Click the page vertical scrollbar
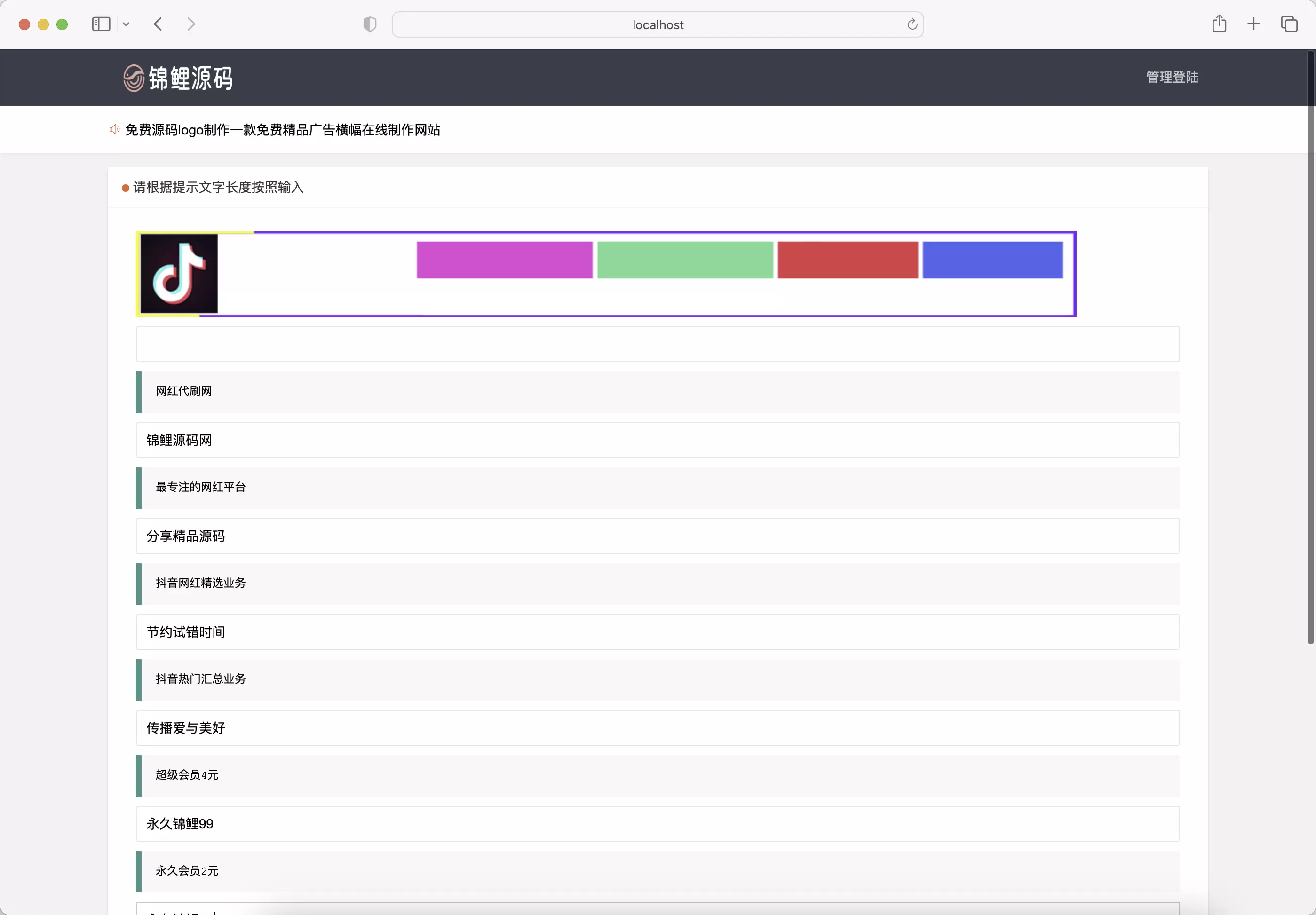Image resolution: width=1316 pixels, height=915 pixels. tap(1310, 348)
